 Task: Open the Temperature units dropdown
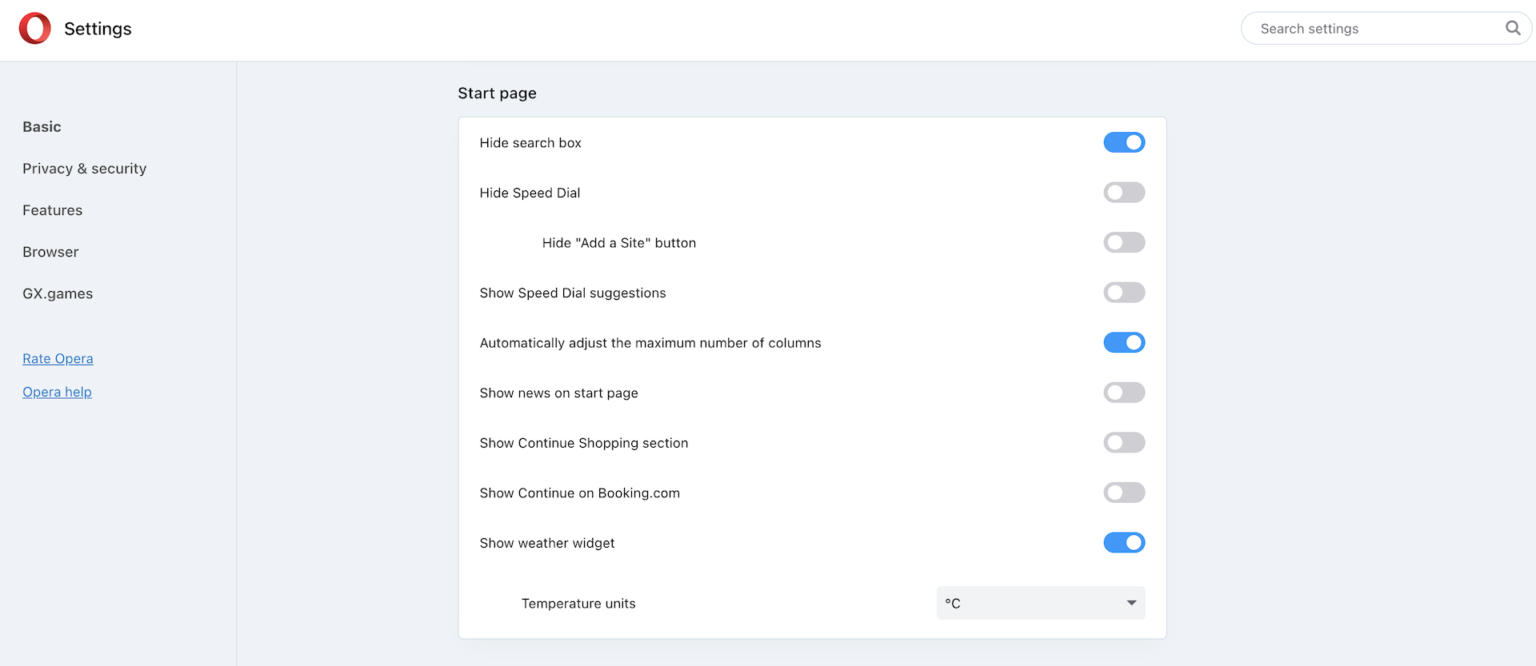point(1040,603)
